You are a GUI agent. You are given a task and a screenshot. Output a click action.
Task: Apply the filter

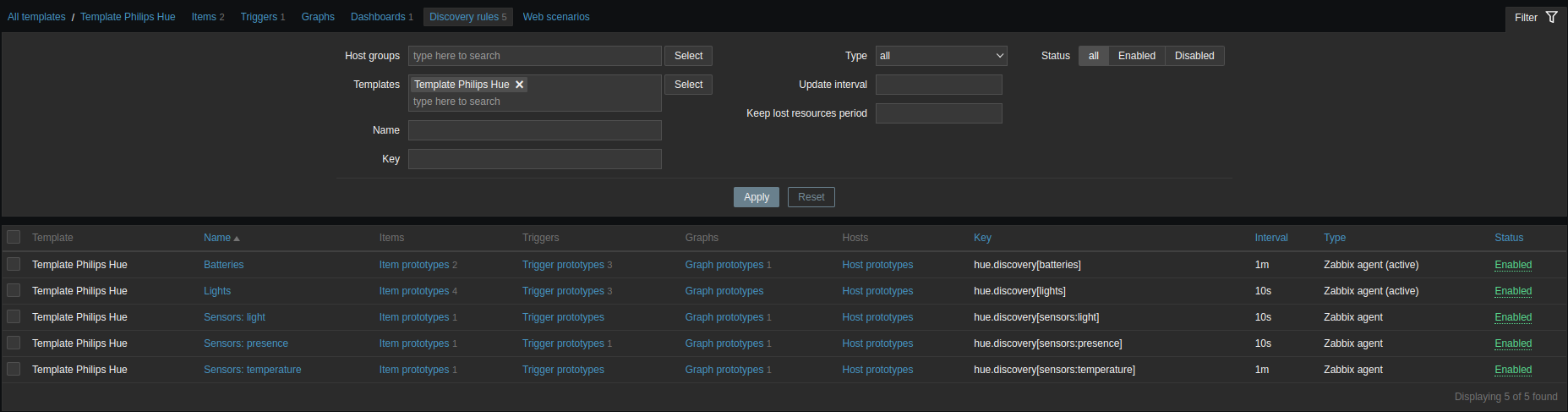(757, 197)
